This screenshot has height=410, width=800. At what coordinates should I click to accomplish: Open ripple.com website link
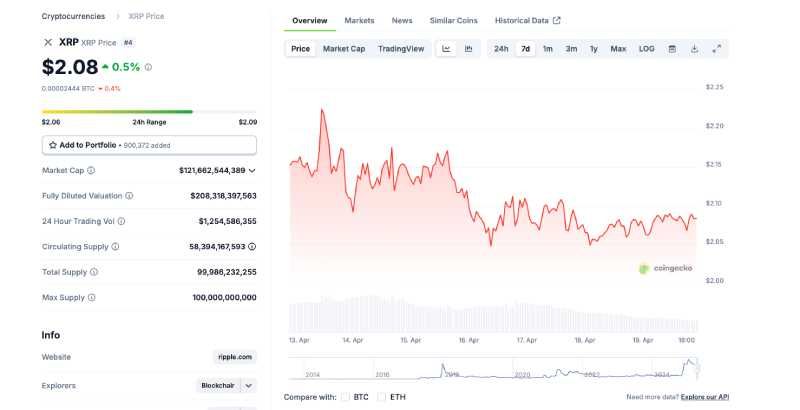(x=235, y=357)
